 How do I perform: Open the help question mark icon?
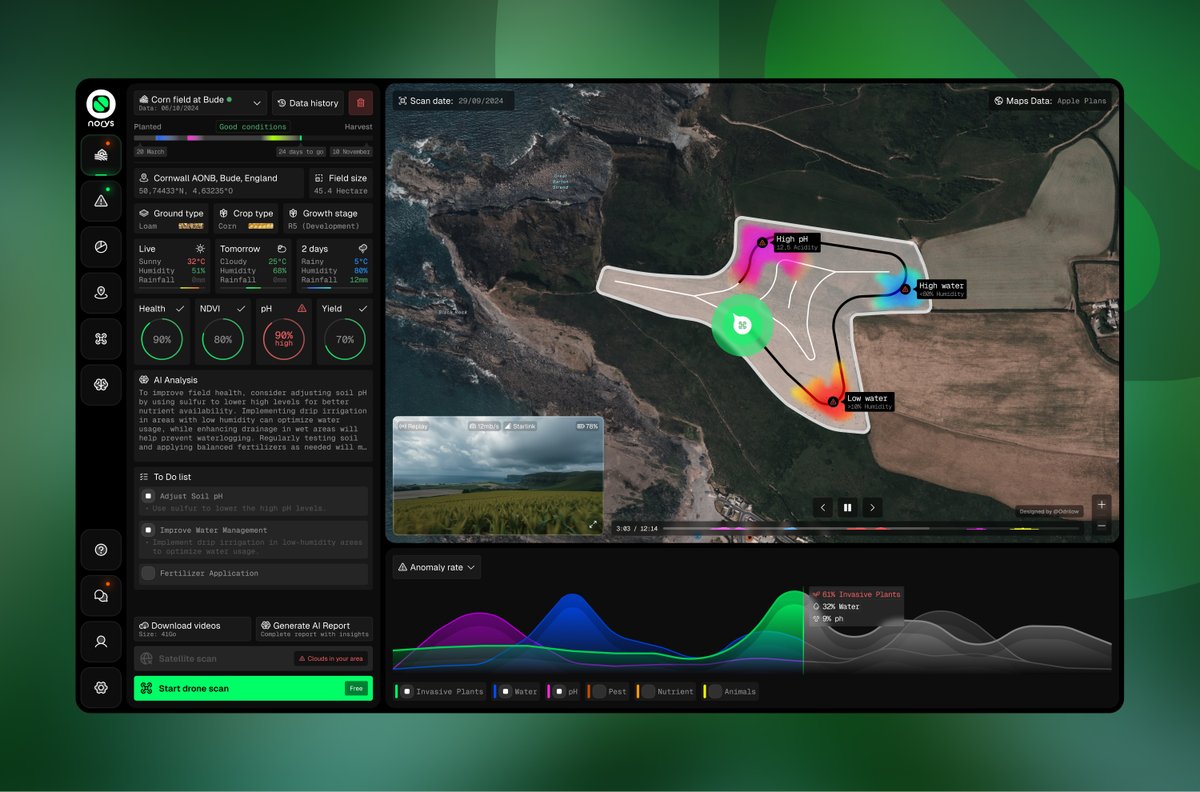tap(101, 550)
